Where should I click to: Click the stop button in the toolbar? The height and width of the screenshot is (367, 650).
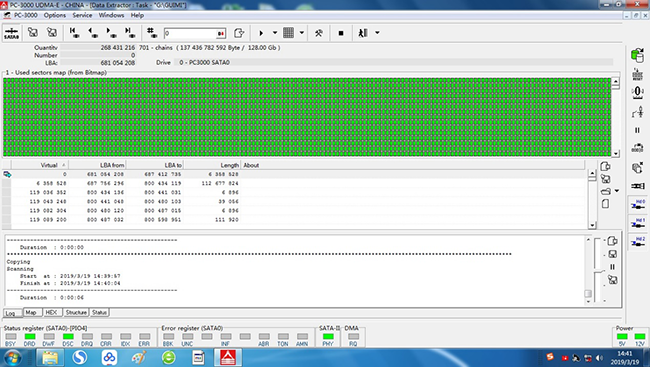pos(341,33)
